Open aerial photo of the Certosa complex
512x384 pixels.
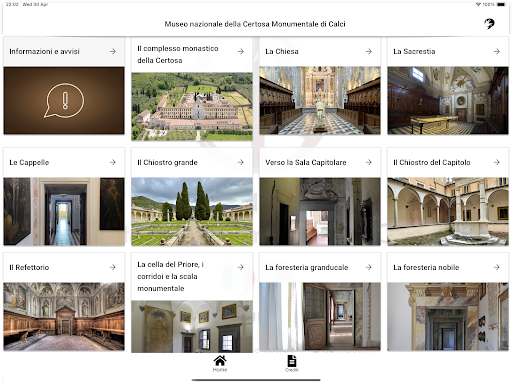[x=192, y=106]
